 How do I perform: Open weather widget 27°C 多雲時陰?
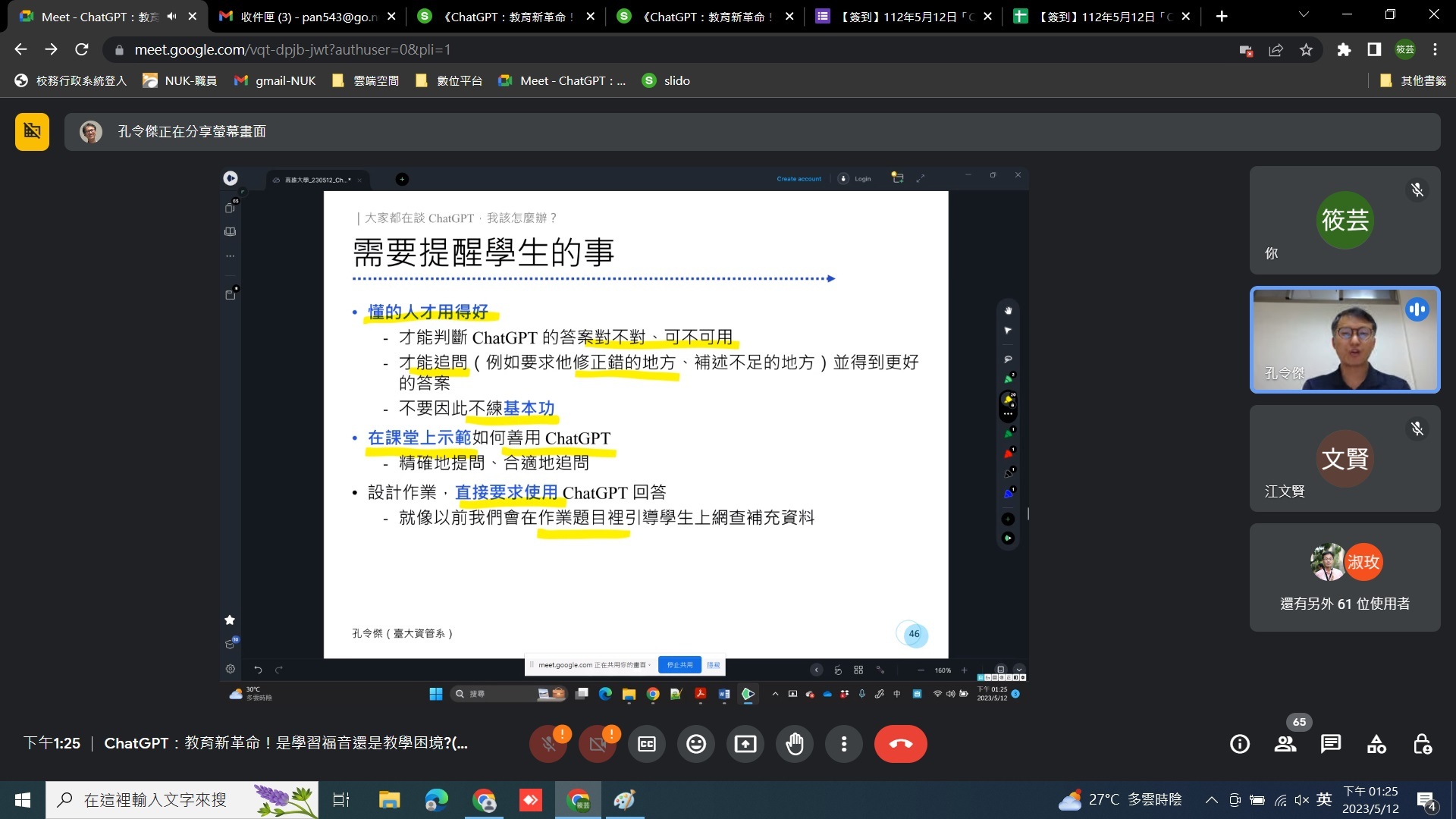coord(1120,800)
